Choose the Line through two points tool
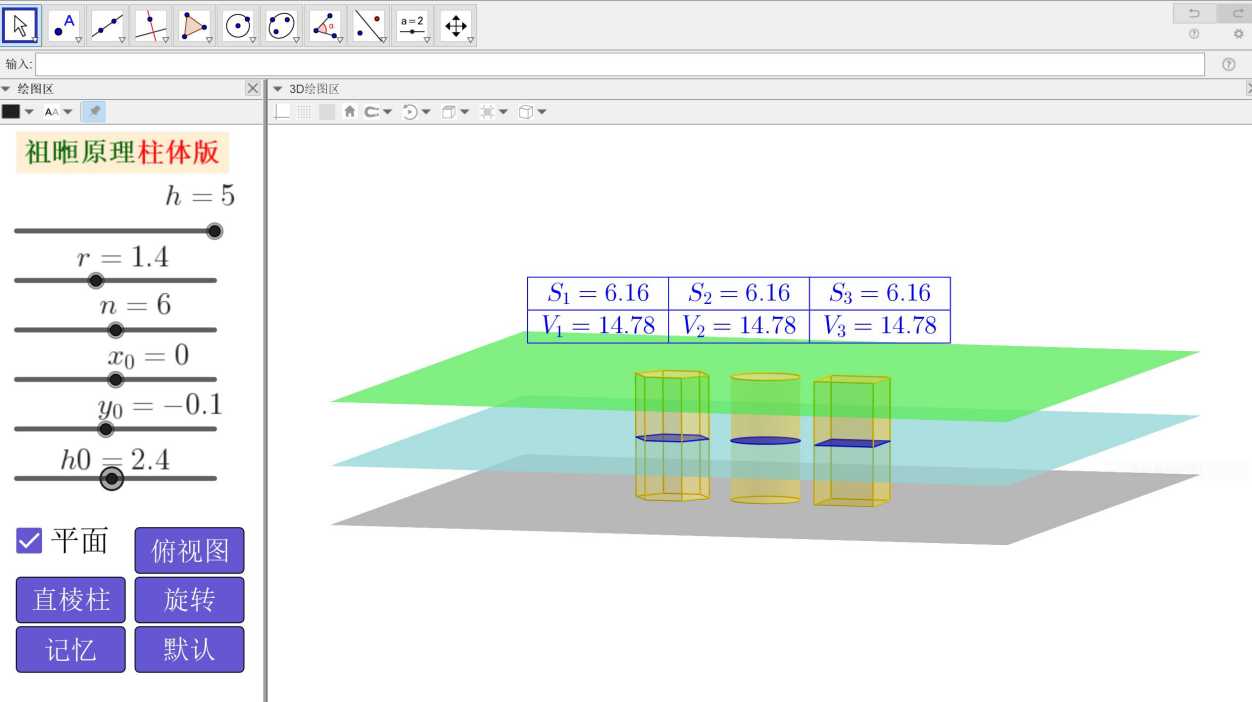The width and height of the screenshot is (1252, 702). 107,26
